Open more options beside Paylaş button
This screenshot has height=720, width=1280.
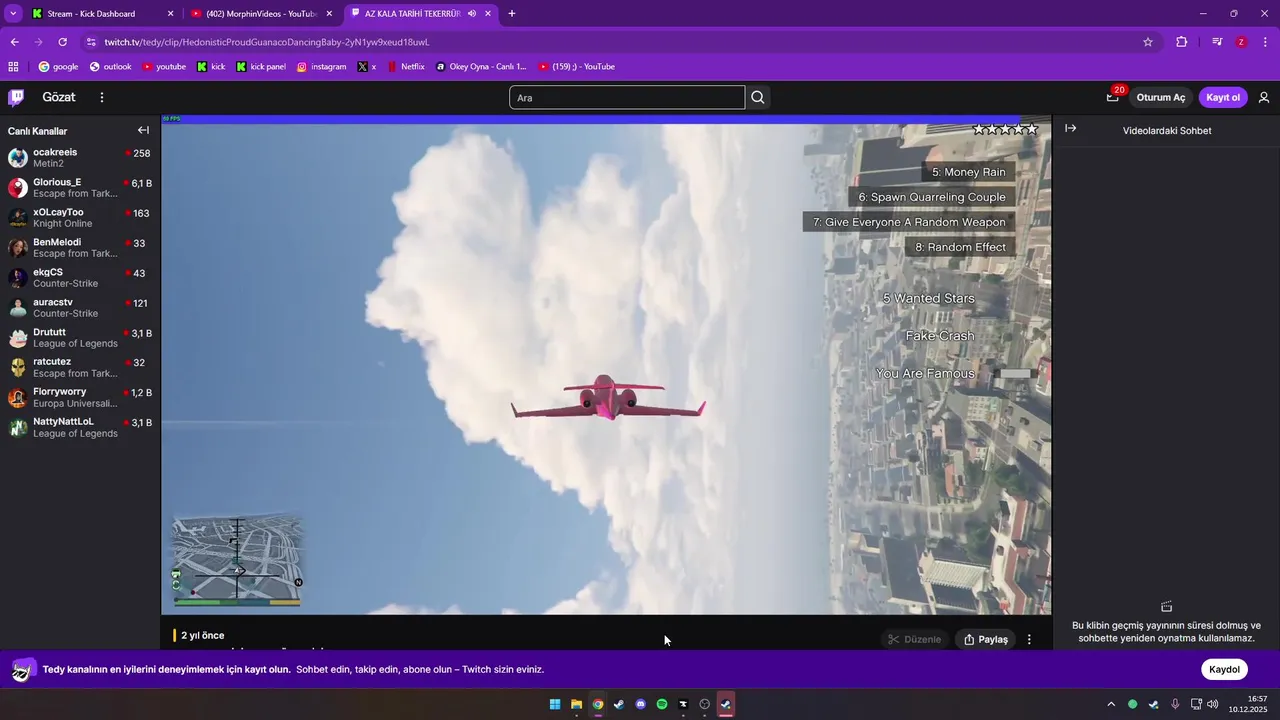tap(1029, 639)
